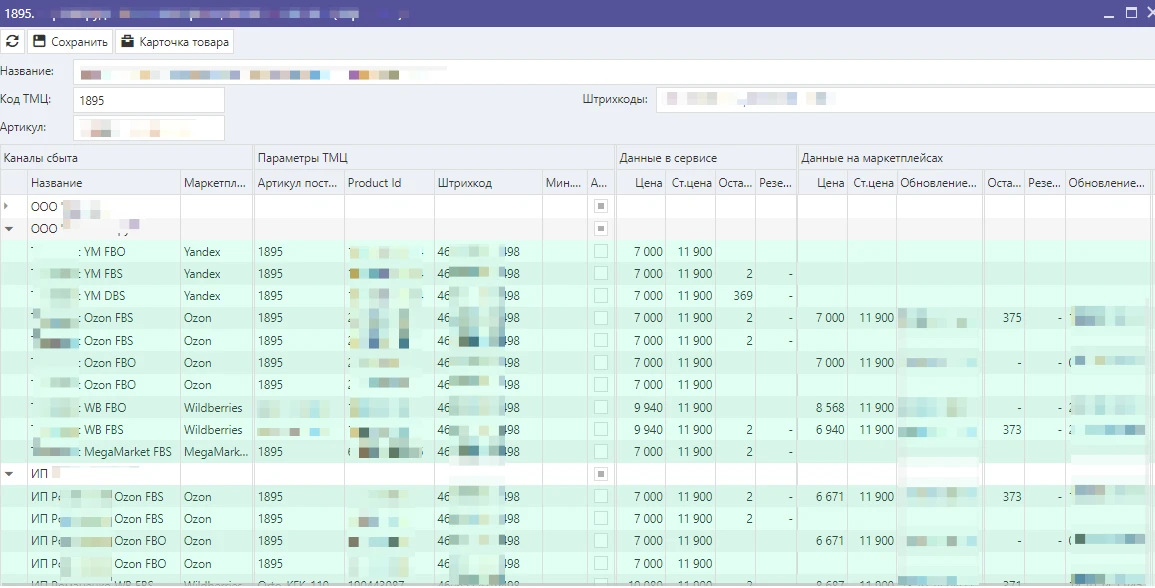
Task: Click the Артикул пост. column header
Action: pos(297,183)
